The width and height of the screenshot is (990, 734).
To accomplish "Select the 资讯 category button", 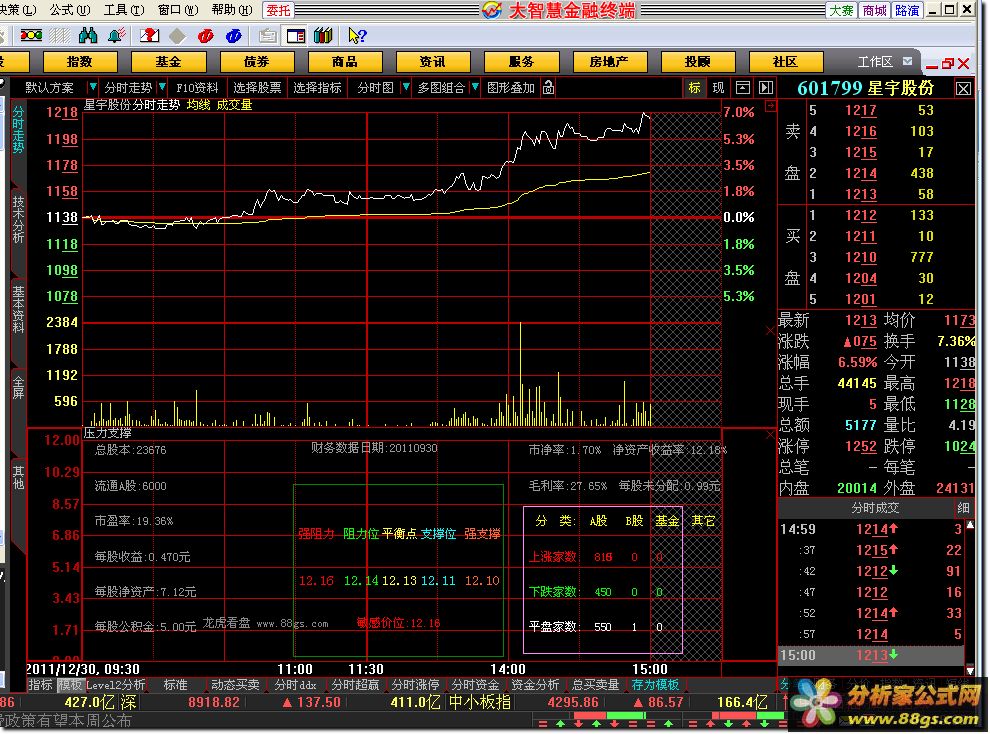I will click(x=432, y=62).
